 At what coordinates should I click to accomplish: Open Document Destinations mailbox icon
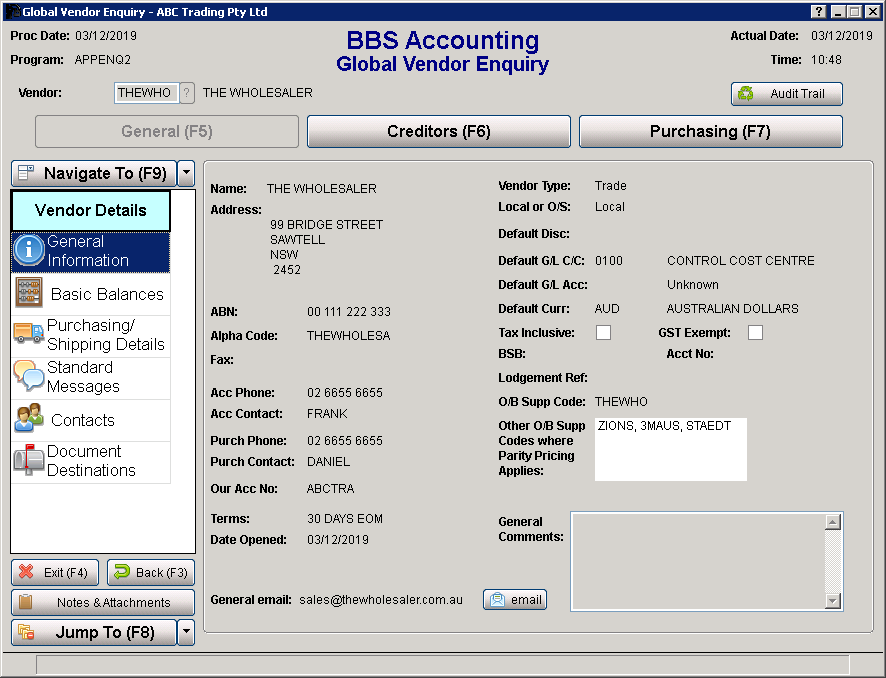[29, 461]
